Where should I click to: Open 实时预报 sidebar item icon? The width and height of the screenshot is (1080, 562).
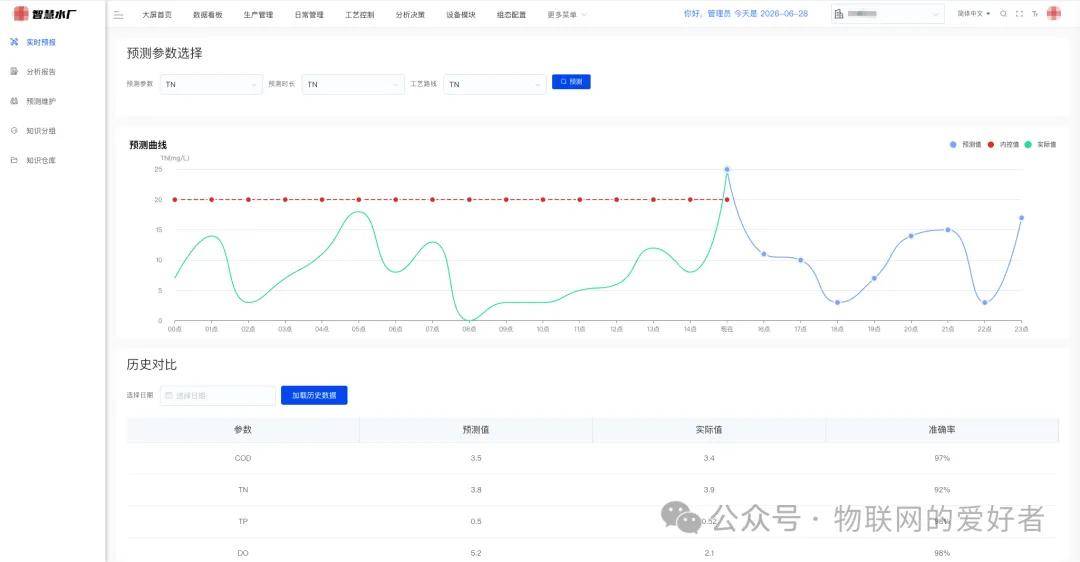pyautogui.click(x=14, y=42)
